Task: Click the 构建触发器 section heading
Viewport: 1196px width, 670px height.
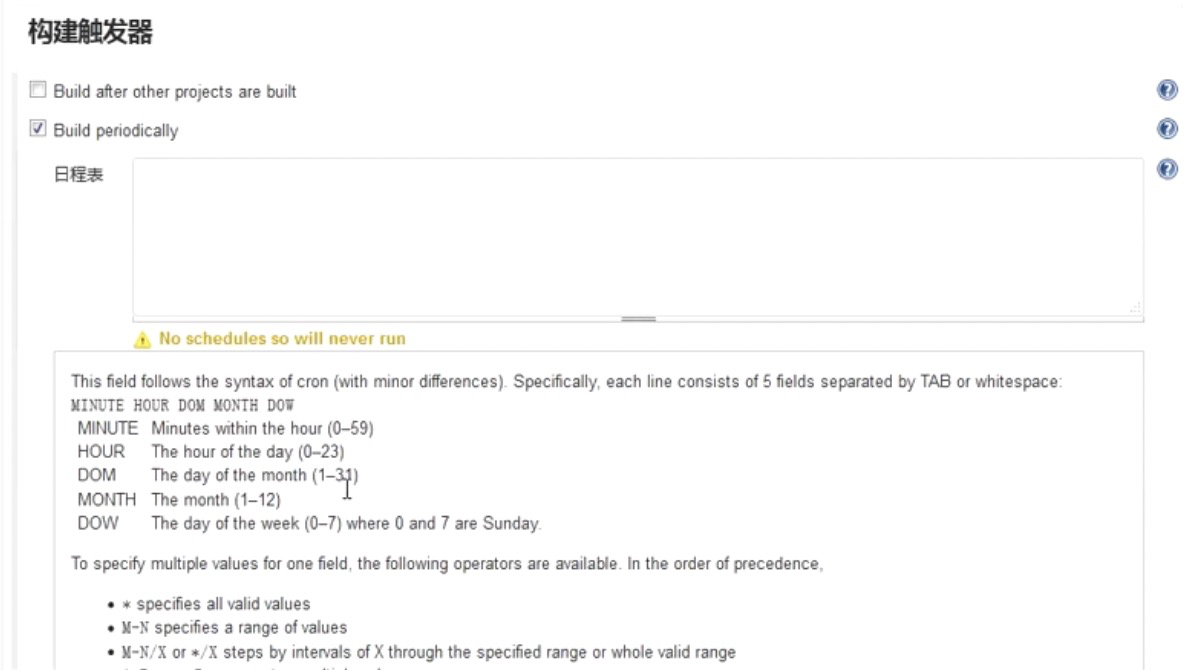Action: (90, 33)
